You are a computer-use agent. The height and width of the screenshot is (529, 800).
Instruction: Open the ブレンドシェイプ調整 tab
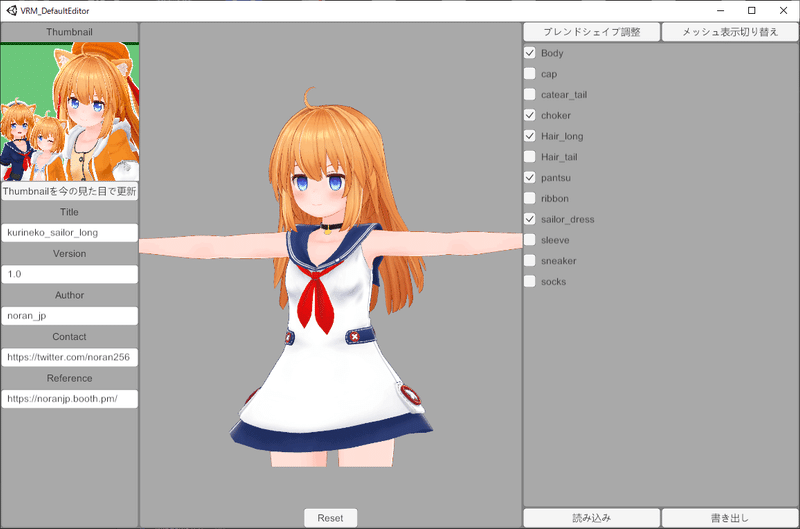tap(592, 32)
